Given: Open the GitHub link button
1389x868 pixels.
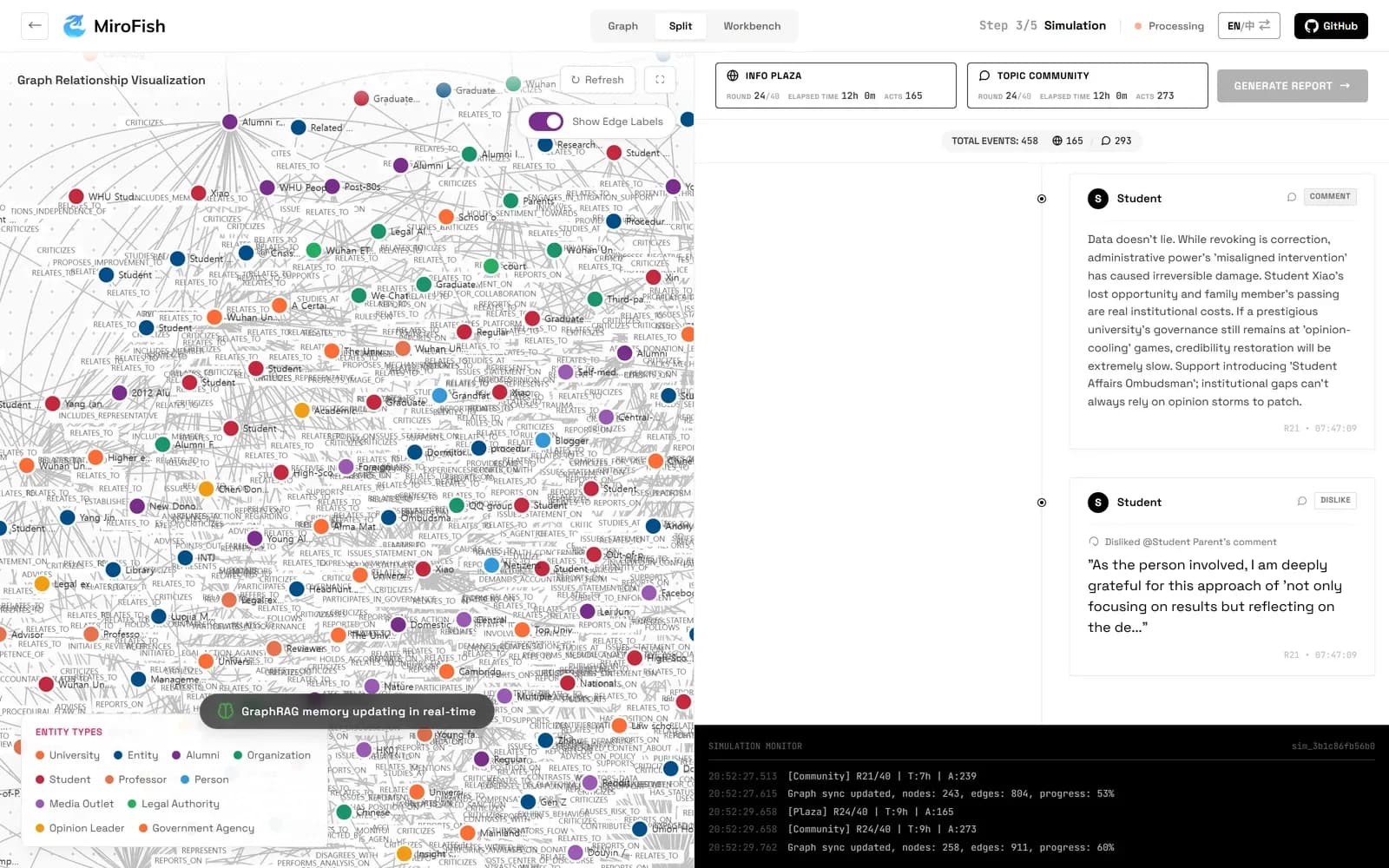Looking at the screenshot, I should click(1331, 26).
